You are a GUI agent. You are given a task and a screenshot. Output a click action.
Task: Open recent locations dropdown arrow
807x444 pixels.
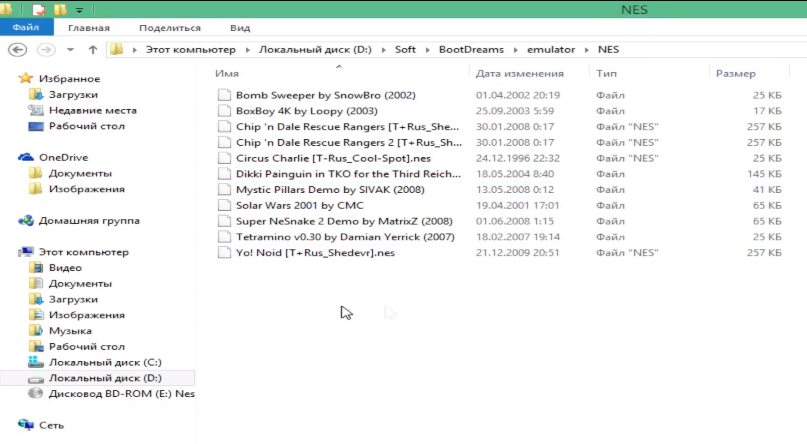pyautogui.click(x=71, y=50)
